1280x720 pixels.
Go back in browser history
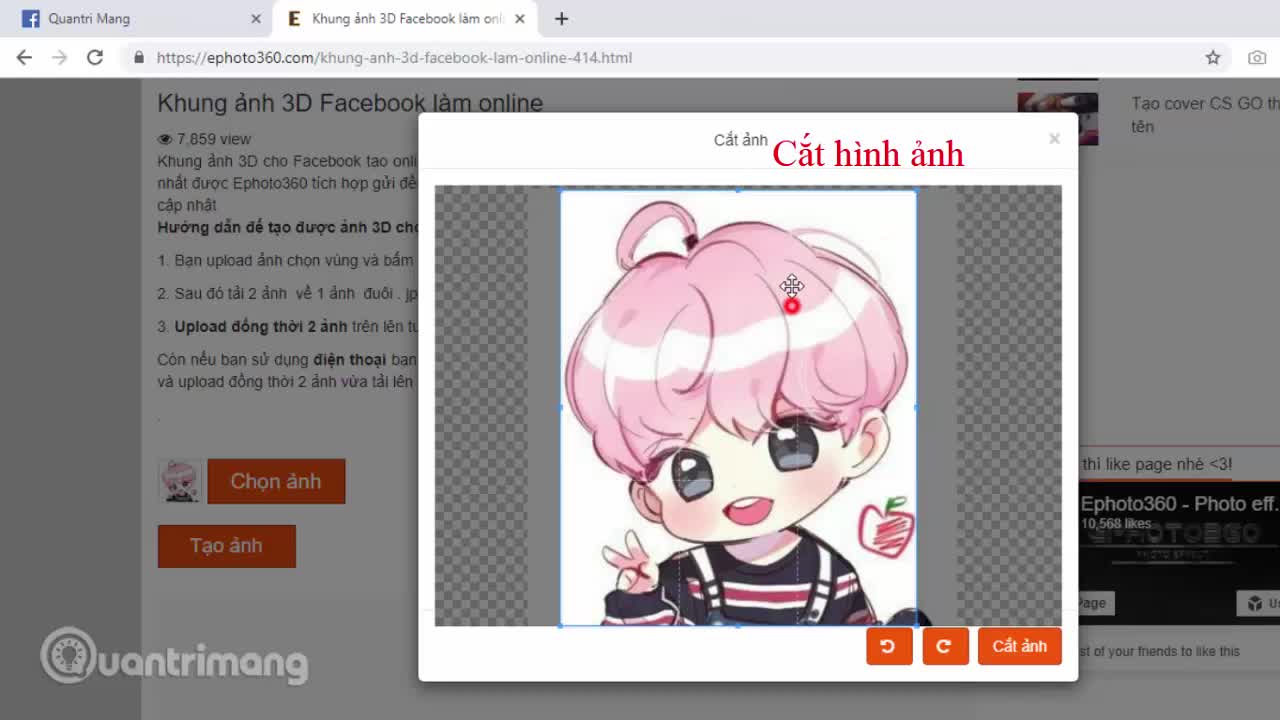click(x=24, y=58)
